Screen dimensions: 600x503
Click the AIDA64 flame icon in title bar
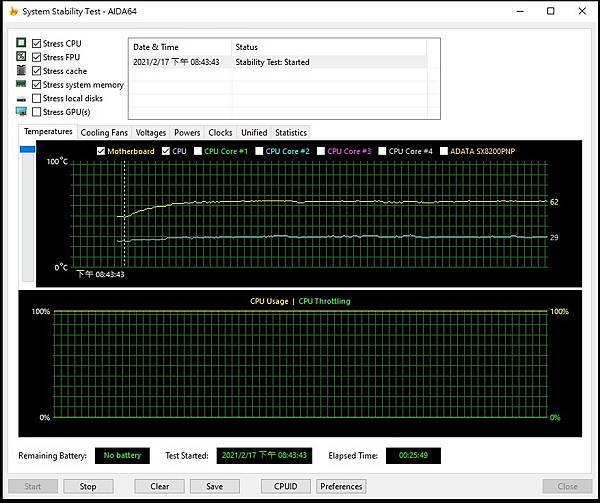pyautogui.click(x=12, y=11)
